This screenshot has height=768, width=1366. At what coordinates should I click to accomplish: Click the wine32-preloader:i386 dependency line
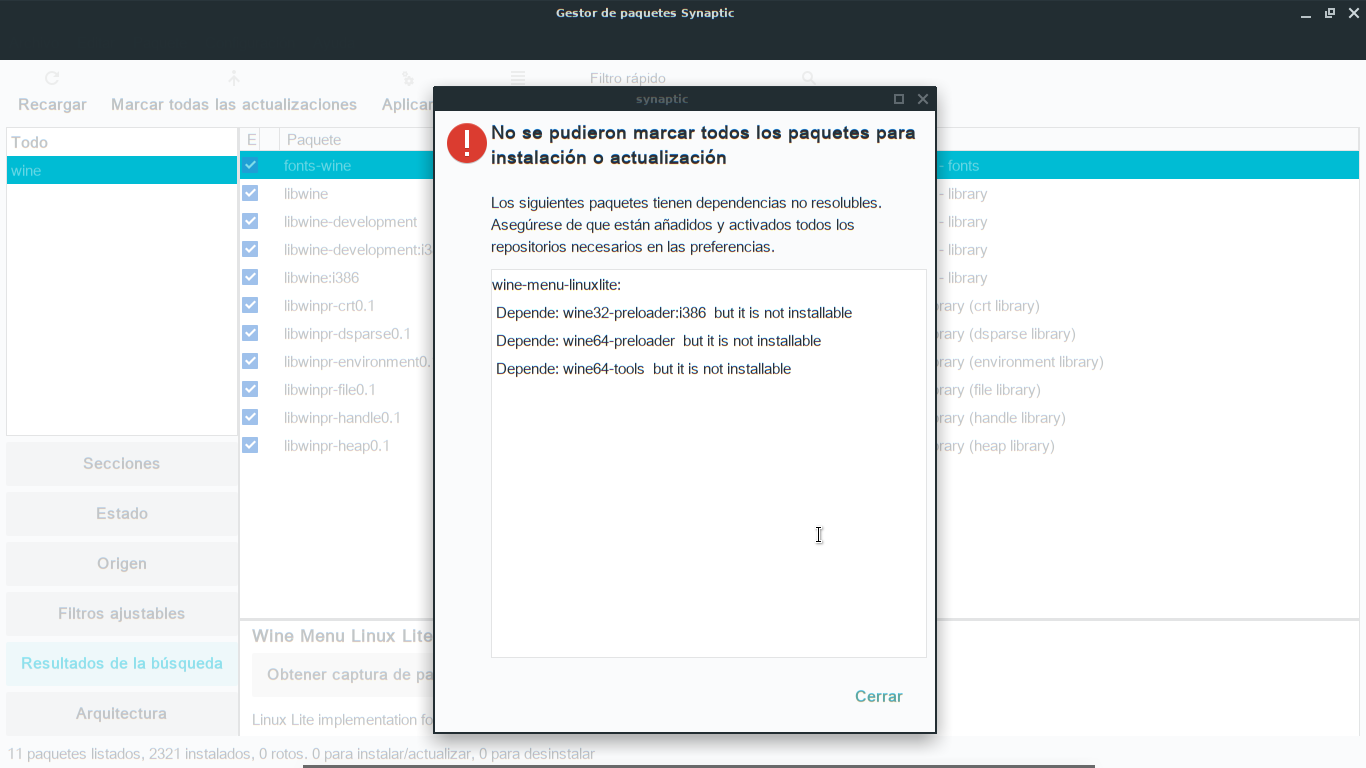[x=674, y=313]
